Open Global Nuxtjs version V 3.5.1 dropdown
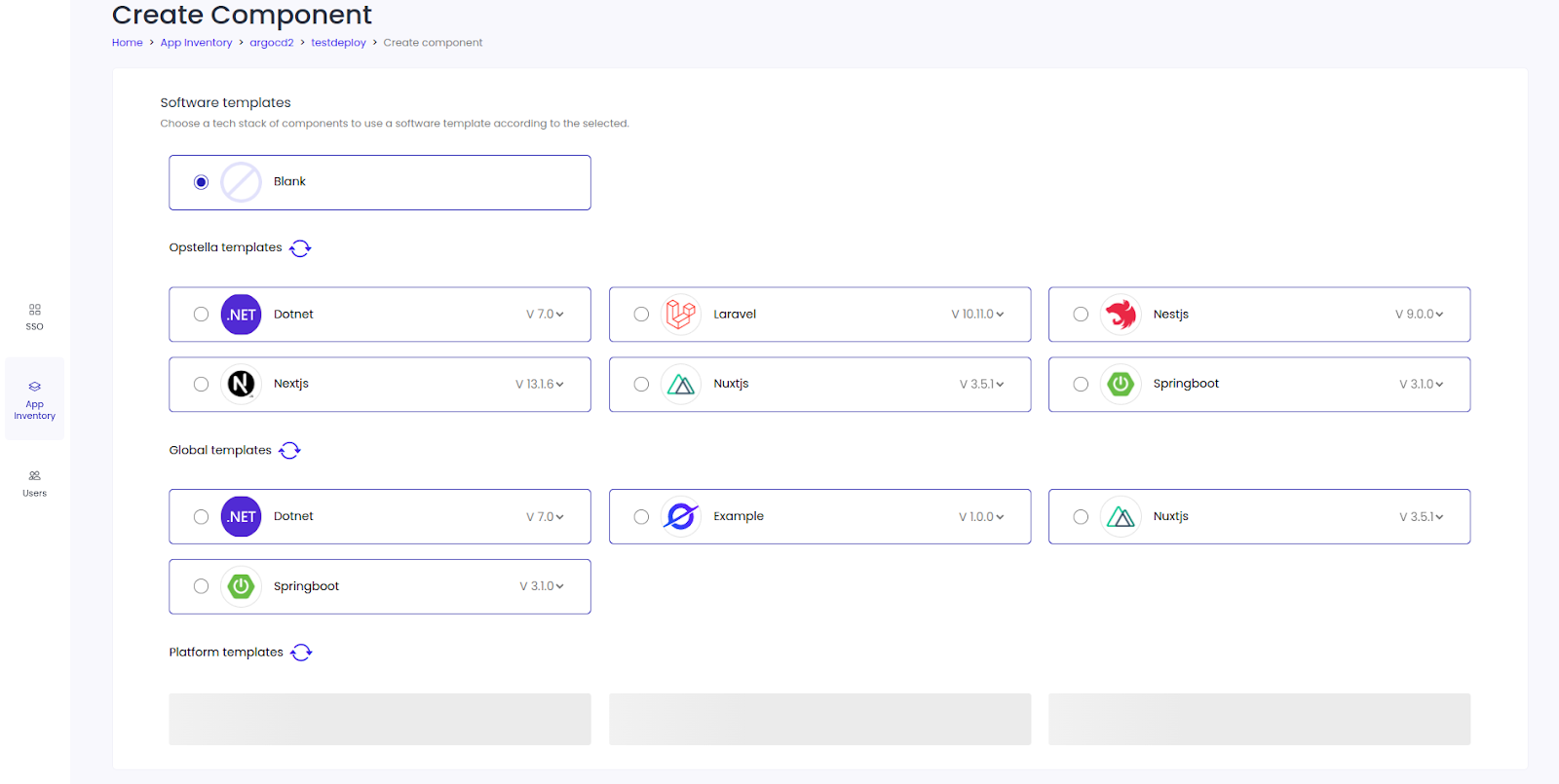Image resolution: width=1559 pixels, height=784 pixels. (1422, 517)
